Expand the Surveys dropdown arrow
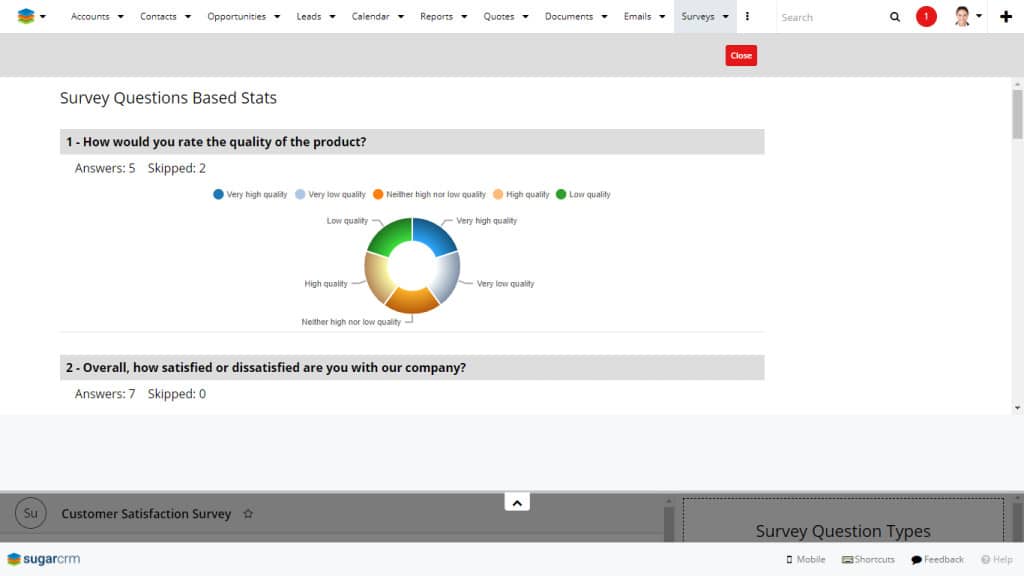 726,16
